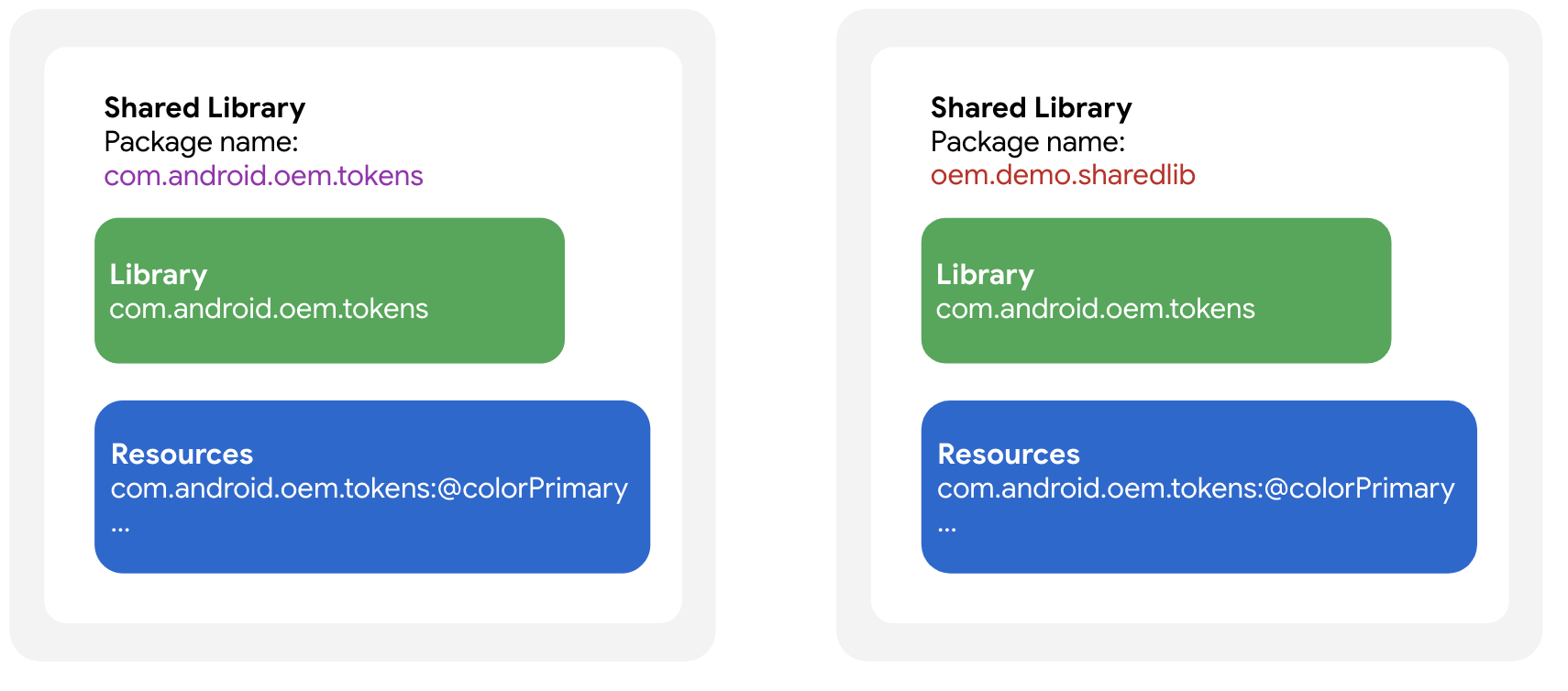The width and height of the screenshot is (1568, 691).
Task: Click "Shared Library" heading above oem.demo.sharedlib
Action: tap(1031, 108)
